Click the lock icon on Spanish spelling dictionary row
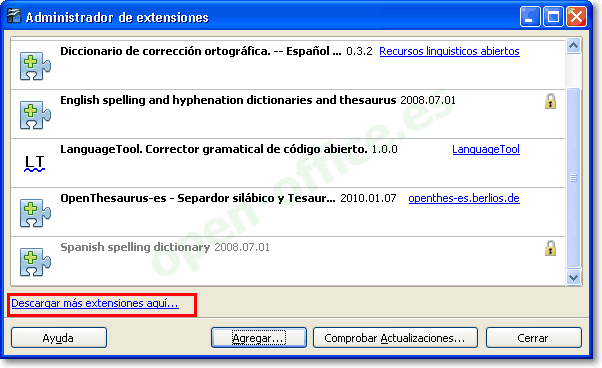The height and width of the screenshot is (368, 602). click(x=550, y=248)
